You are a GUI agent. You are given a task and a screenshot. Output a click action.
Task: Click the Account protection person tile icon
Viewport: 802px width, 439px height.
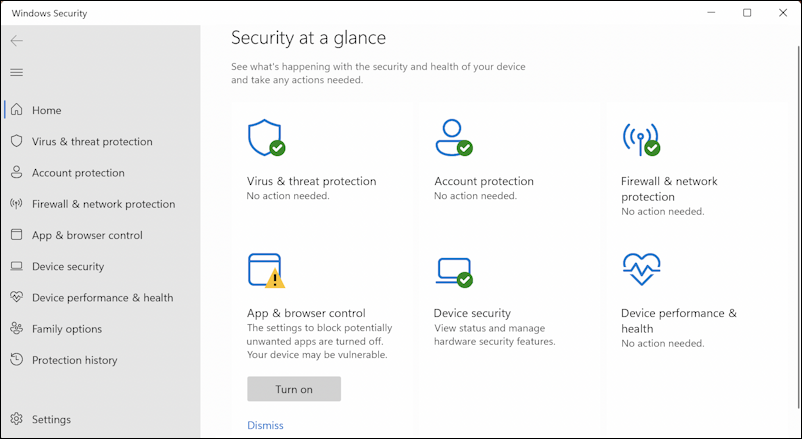(x=452, y=138)
